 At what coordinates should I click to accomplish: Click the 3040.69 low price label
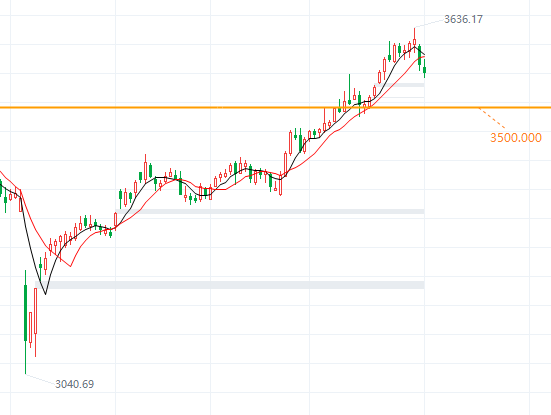[74, 384]
